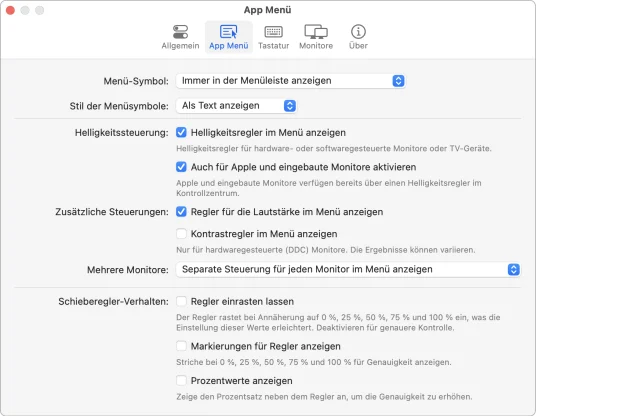Check Markierungen für Regler anzeigen
Viewport: 640px width, 416px height.
(x=182, y=346)
